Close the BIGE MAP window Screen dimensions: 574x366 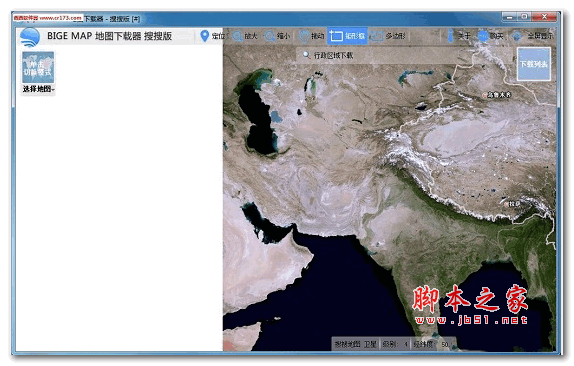pyautogui.click(x=544, y=17)
